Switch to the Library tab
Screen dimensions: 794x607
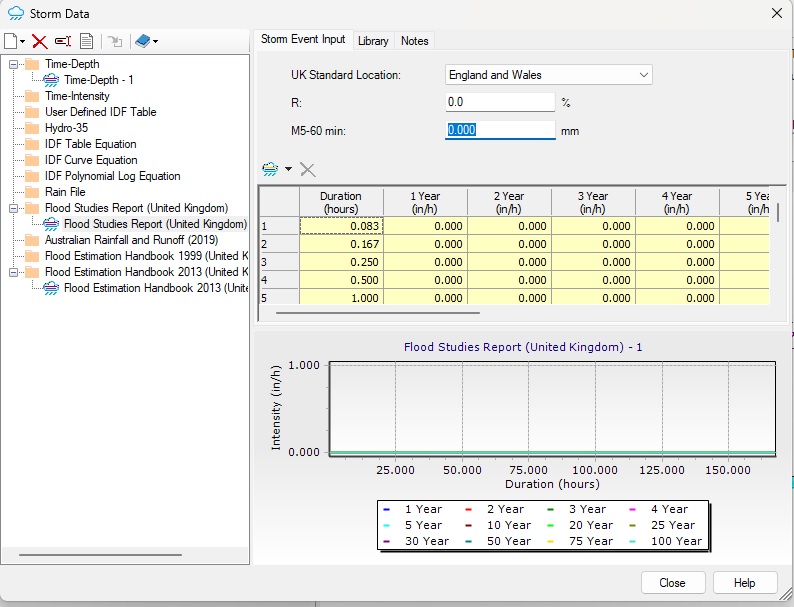click(373, 41)
